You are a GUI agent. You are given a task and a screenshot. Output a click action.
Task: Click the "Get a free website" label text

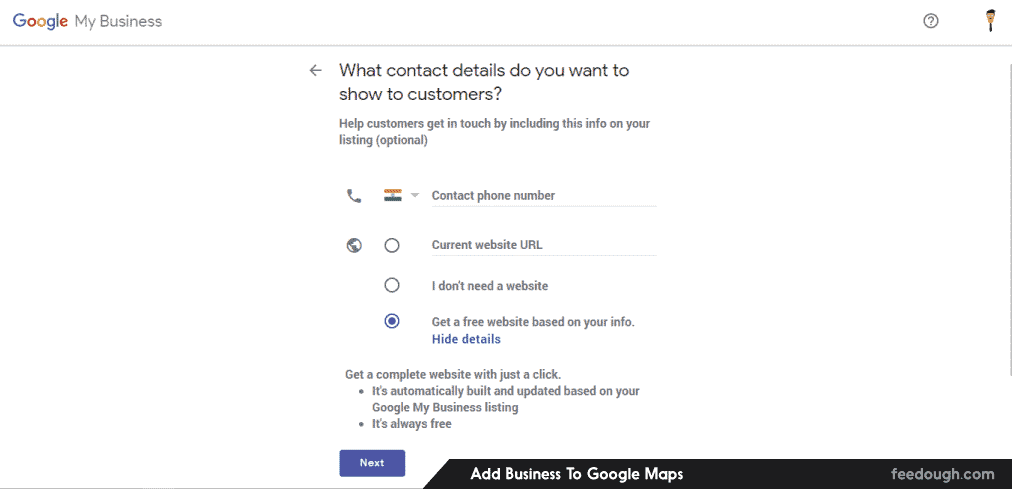coord(533,322)
